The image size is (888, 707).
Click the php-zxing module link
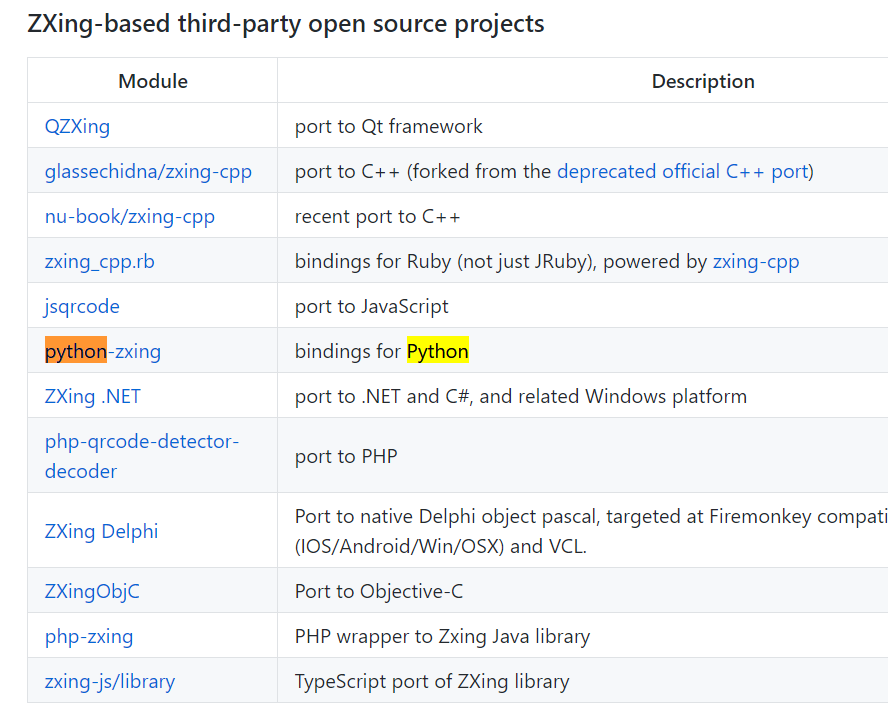(88, 636)
